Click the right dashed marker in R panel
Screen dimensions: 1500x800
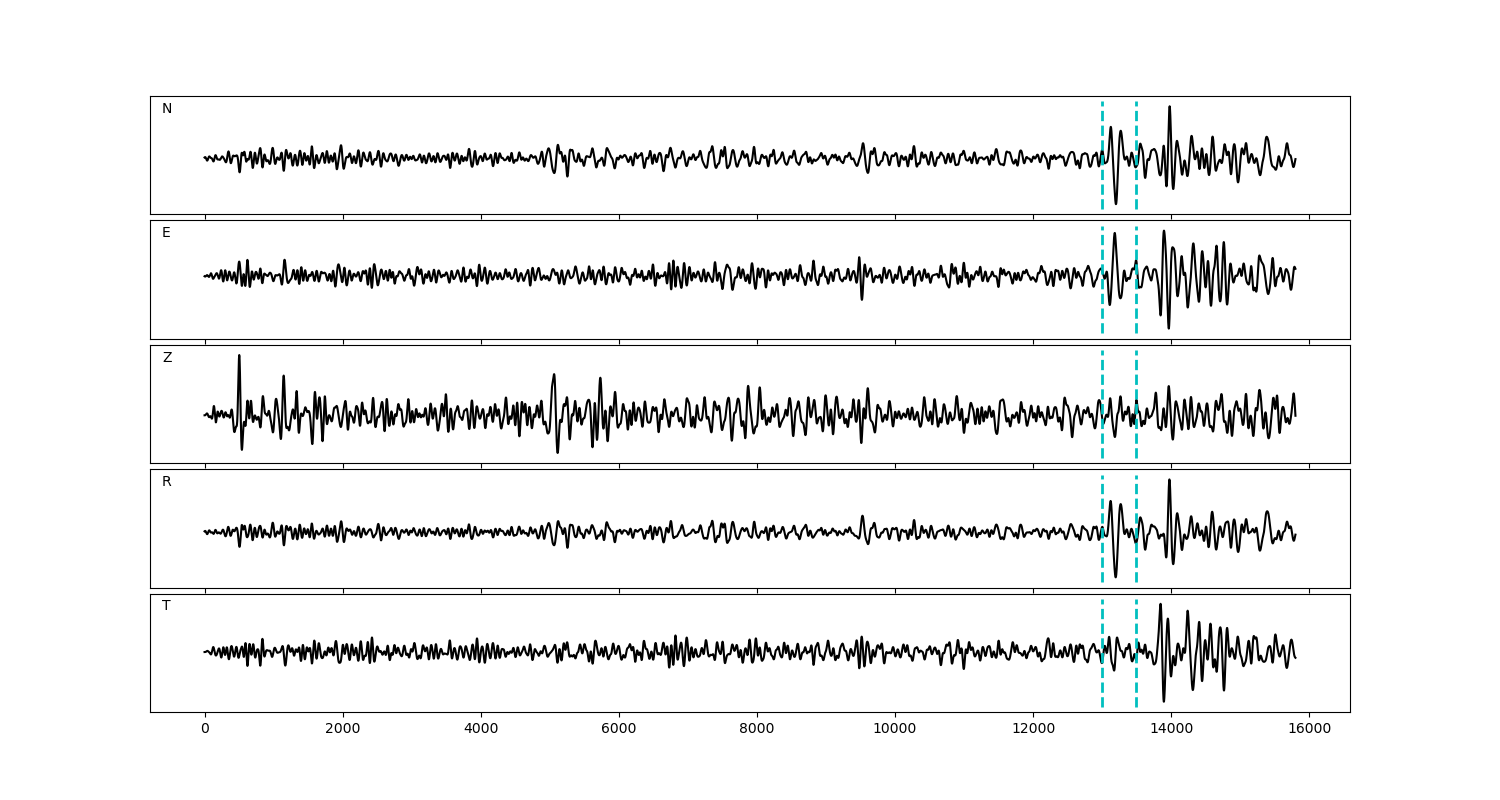pos(1136,560)
